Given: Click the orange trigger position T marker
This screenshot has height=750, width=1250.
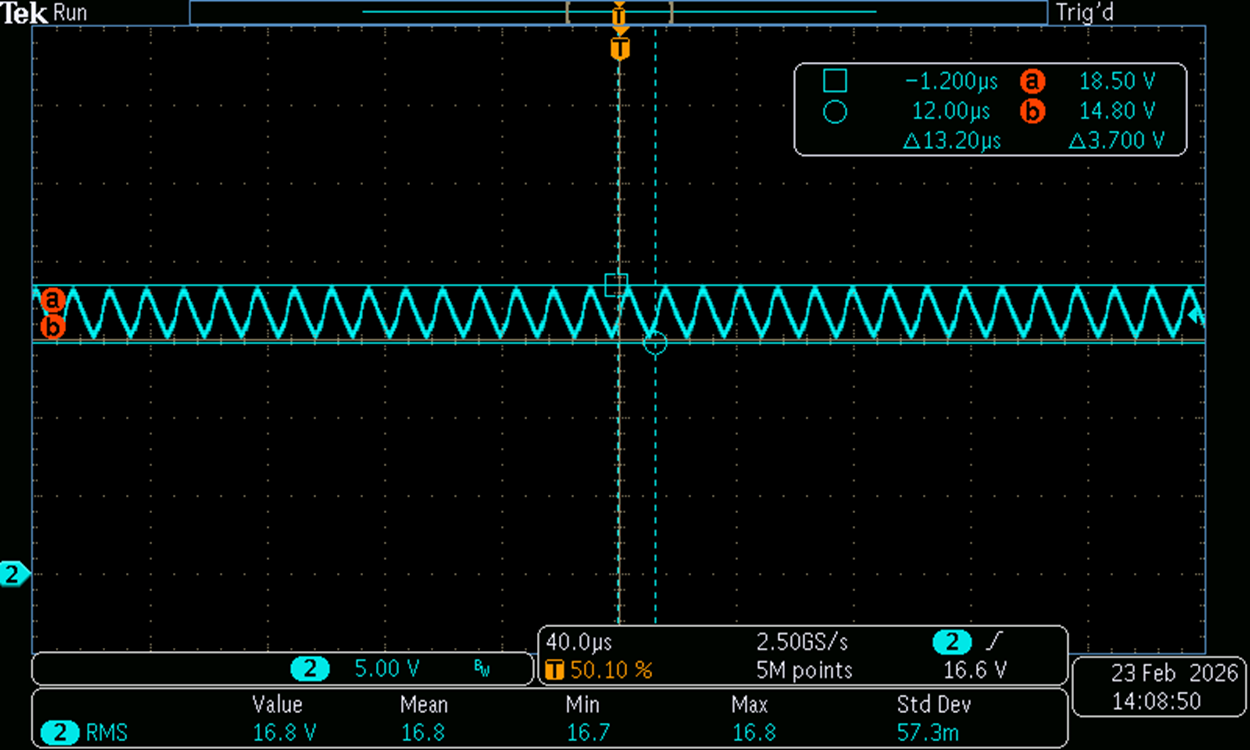Looking at the screenshot, I should (x=620, y=48).
